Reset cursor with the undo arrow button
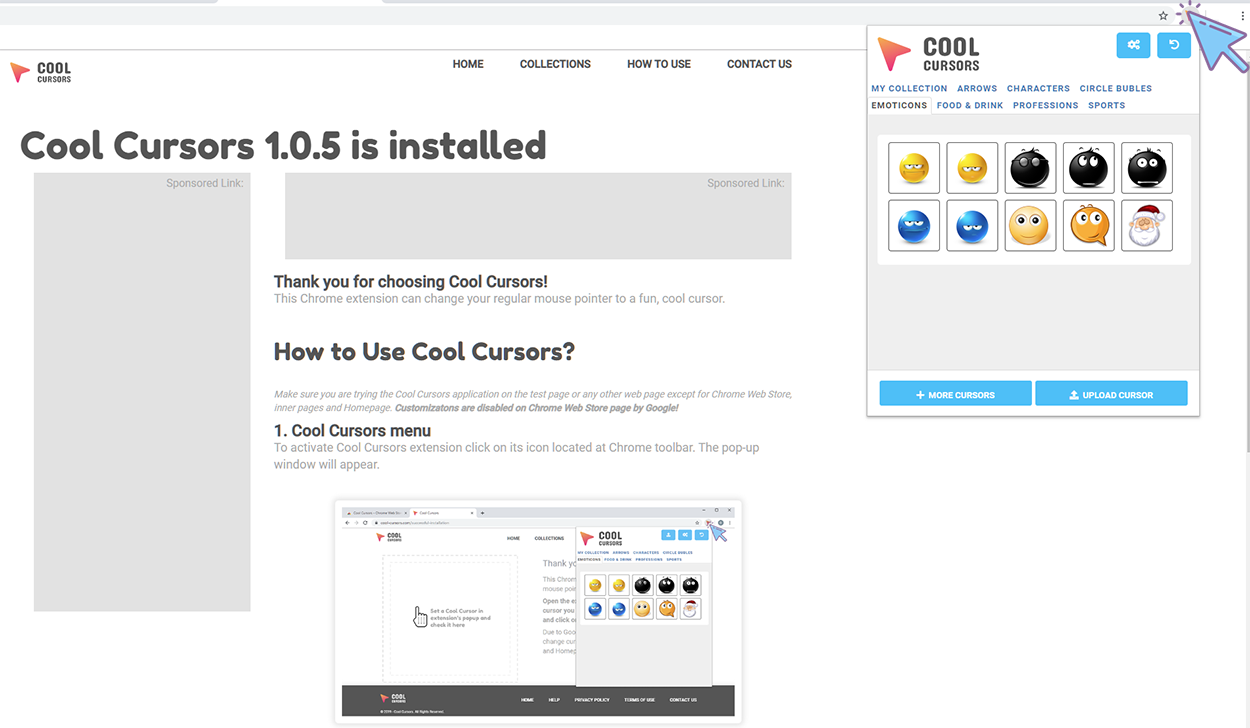The height and width of the screenshot is (728, 1250). click(x=1174, y=45)
